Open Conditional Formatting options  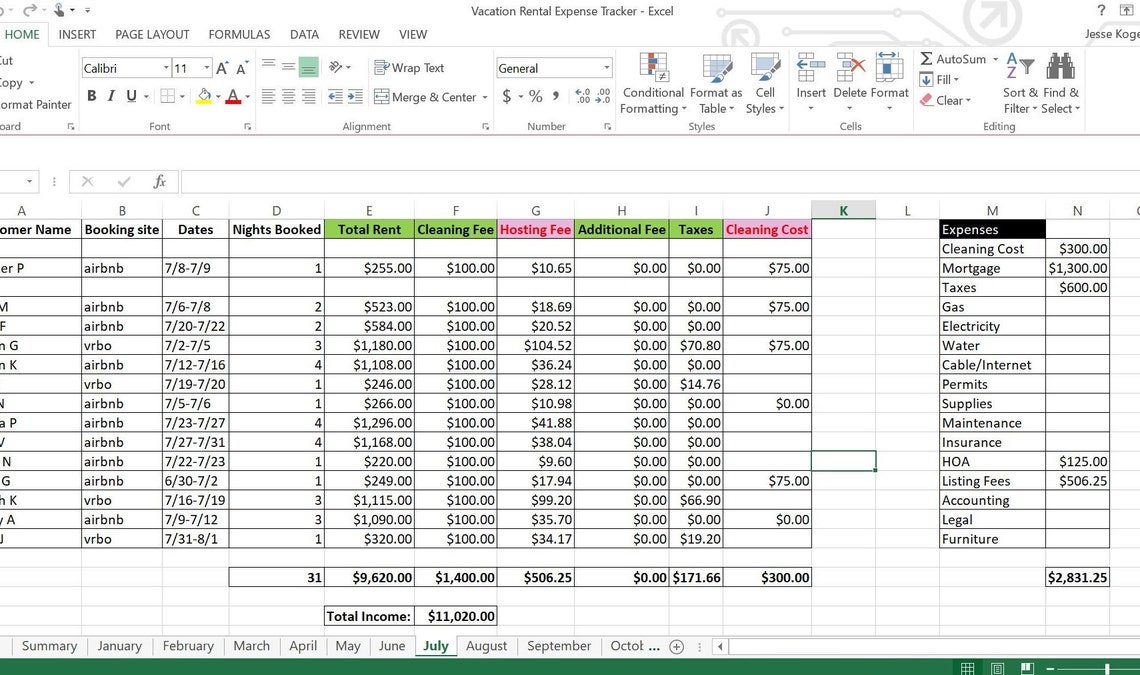click(x=652, y=84)
